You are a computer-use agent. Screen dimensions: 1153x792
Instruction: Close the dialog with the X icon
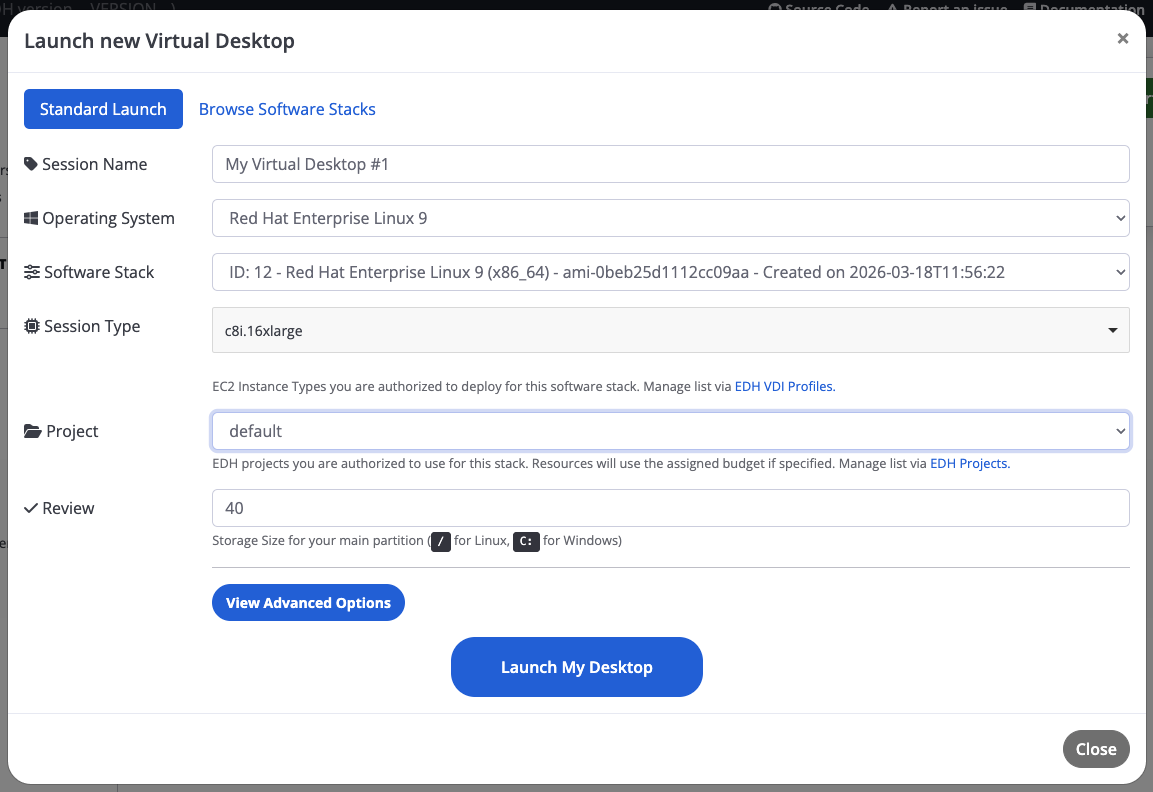pos(1122,39)
